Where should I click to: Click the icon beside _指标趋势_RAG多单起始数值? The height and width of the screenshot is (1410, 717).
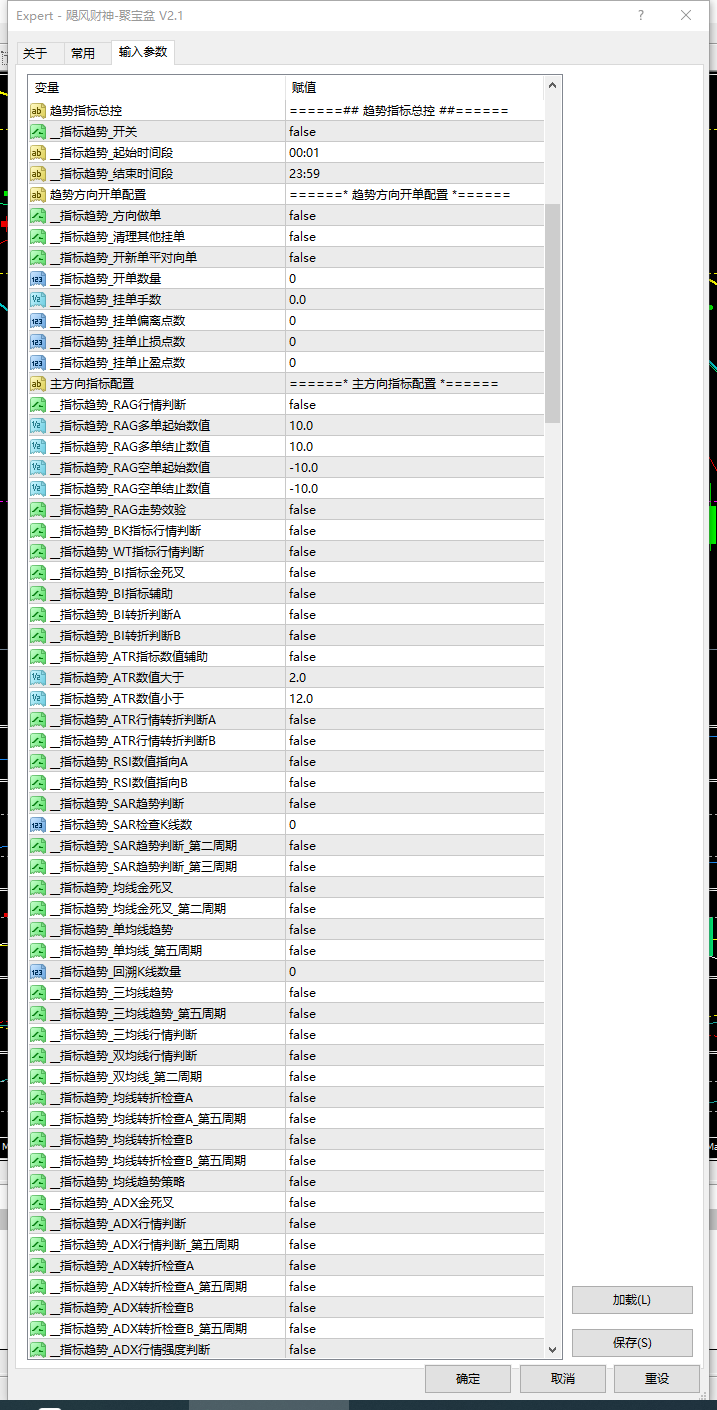point(37,426)
